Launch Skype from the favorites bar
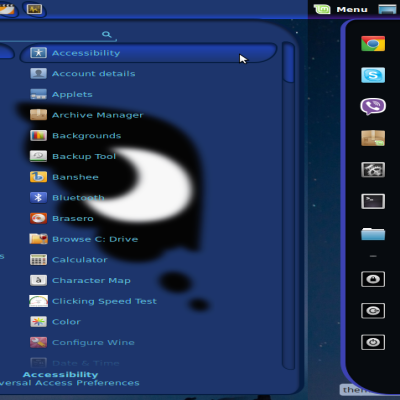The height and width of the screenshot is (400, 400). click(x=373, y=75)
